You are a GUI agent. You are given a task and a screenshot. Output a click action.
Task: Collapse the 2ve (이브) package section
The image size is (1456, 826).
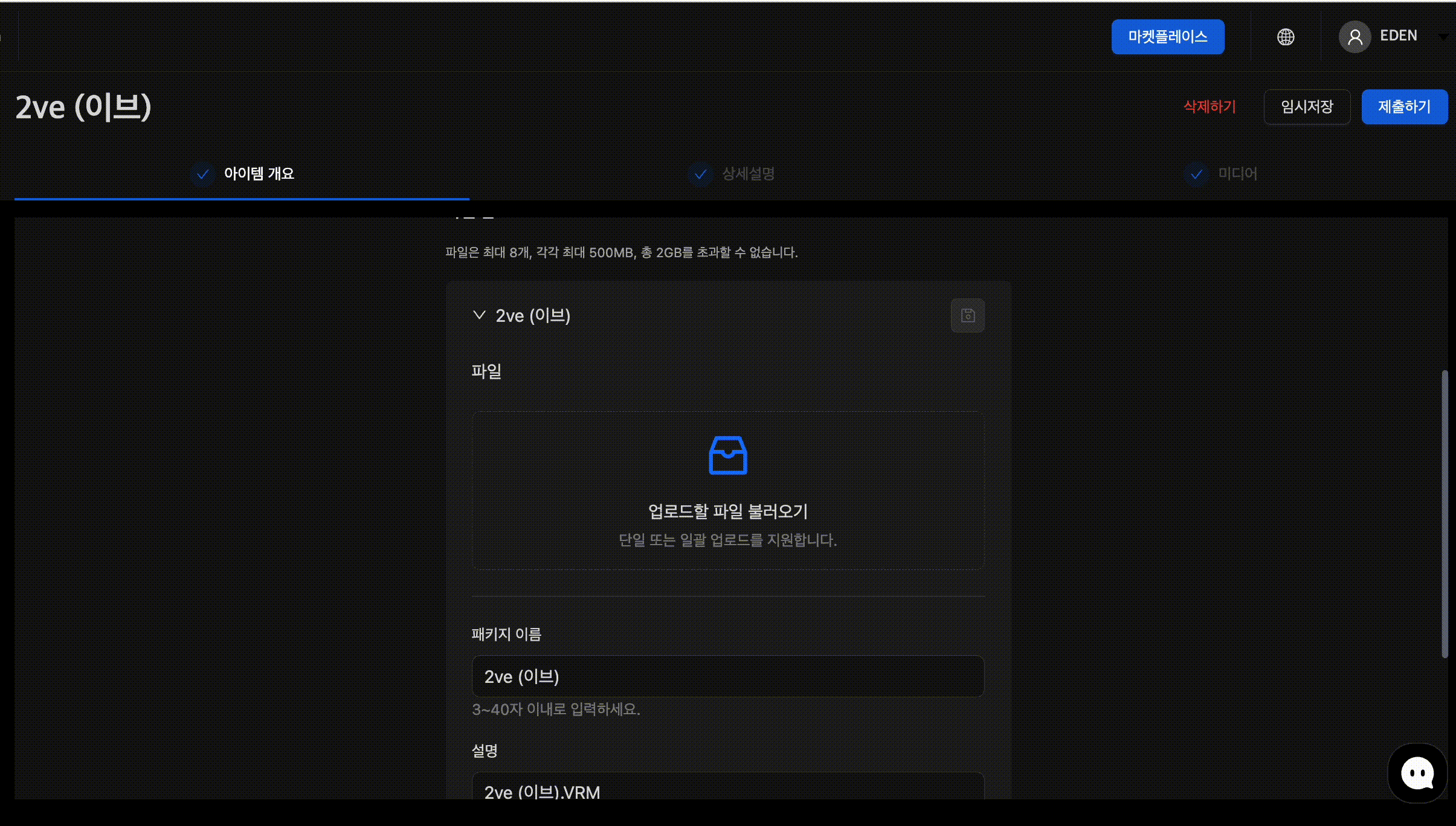(479, 315)
